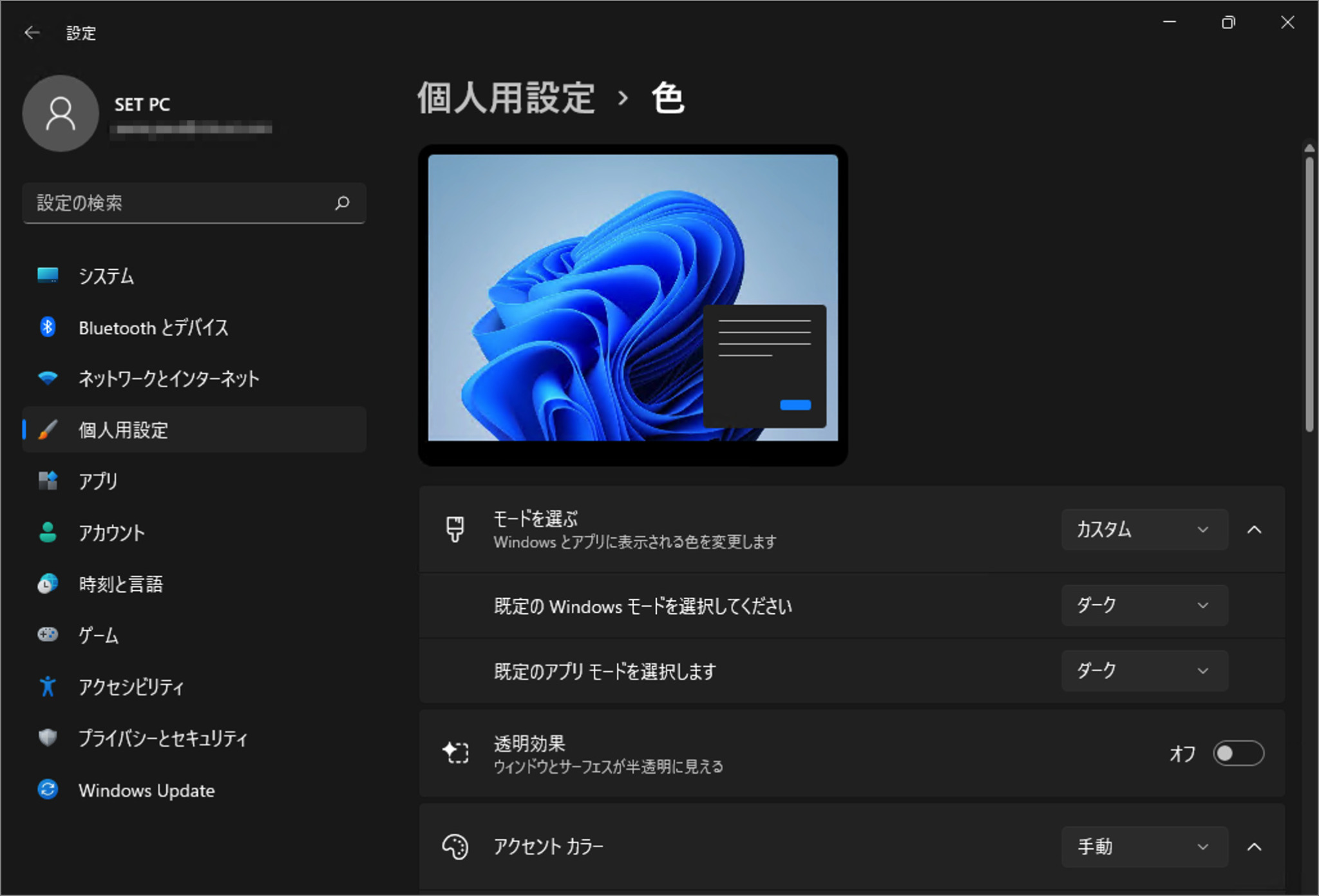Turn on the 透明効果 transparency toggle
Viewport: 1319px width, 896px height.
pyautogui.click(x=1238, y=753)
